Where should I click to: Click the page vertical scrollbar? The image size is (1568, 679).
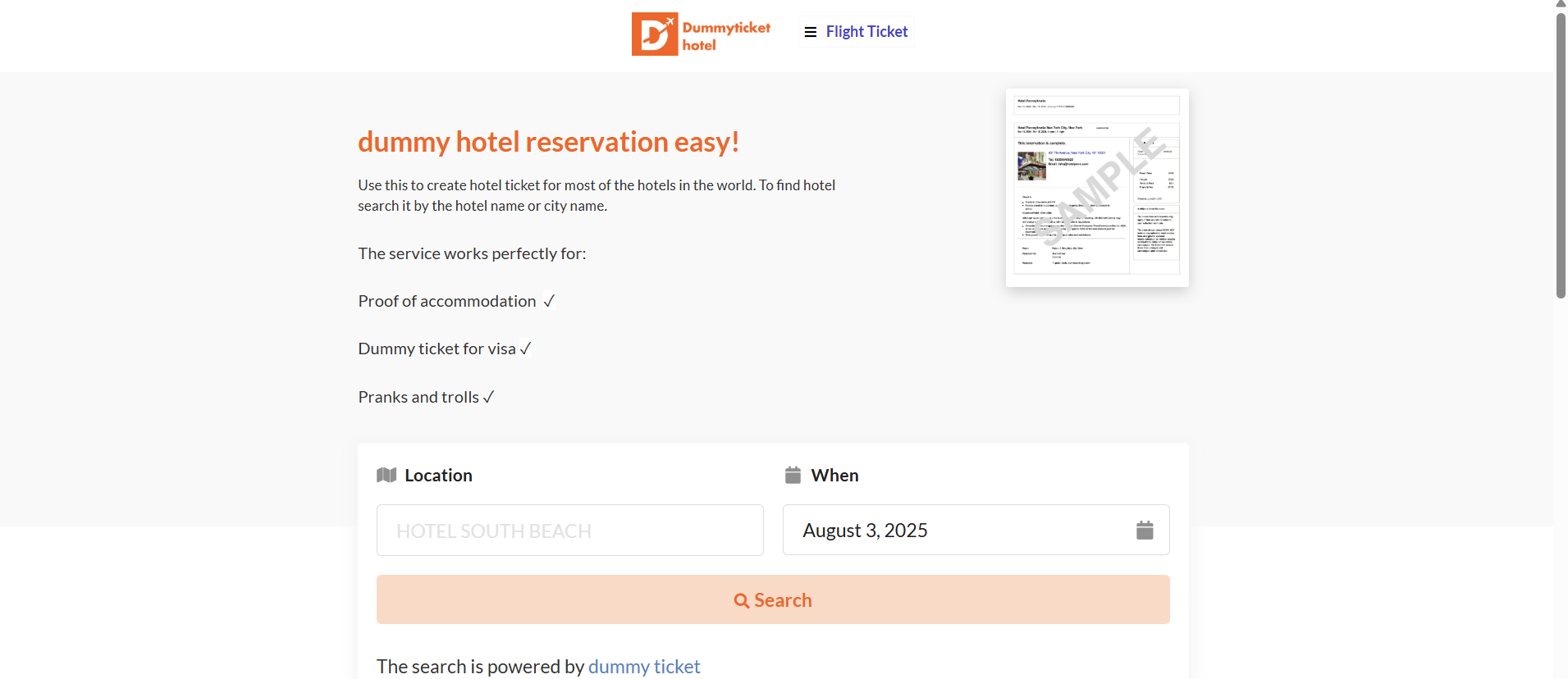(1561, 156)
